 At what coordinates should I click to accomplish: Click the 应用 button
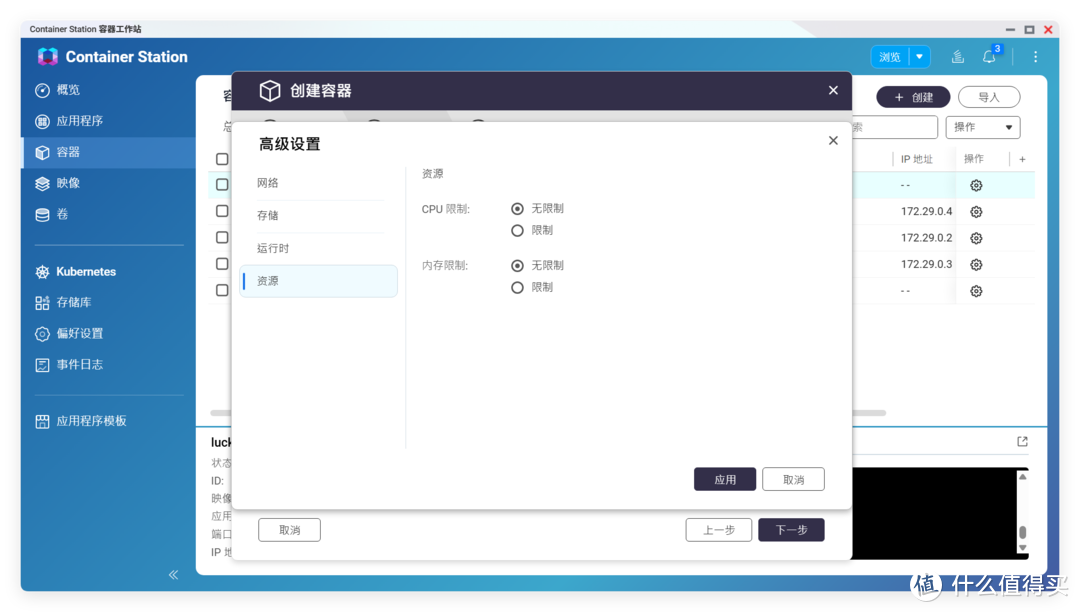tap(725, 480)
